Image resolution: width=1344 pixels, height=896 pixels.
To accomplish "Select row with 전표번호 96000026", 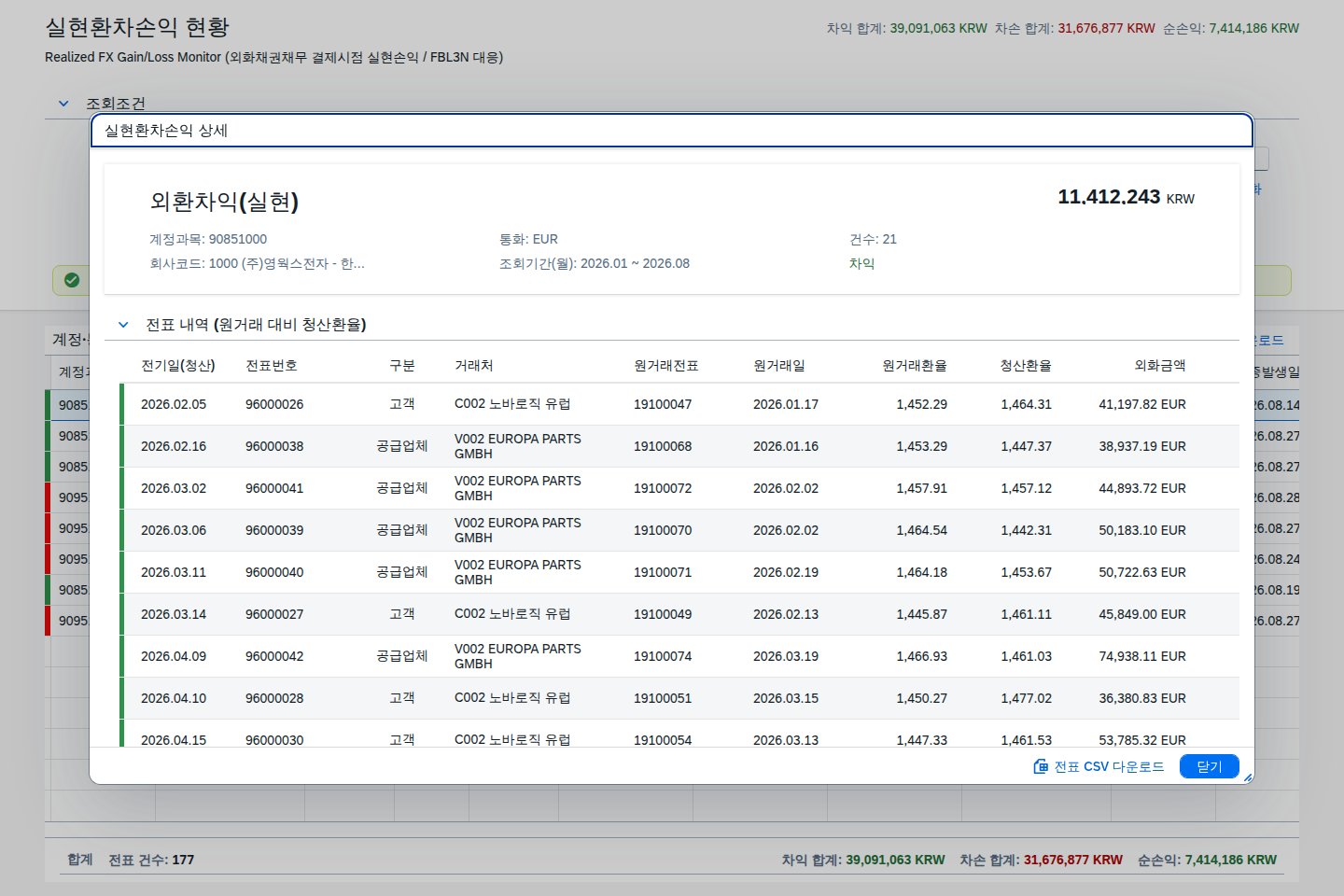I will tap(679, 404).
